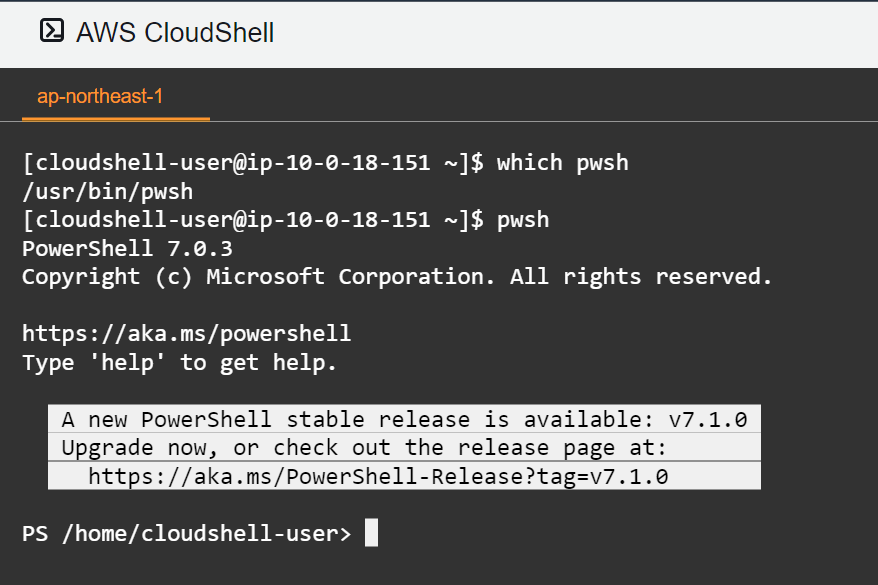Click the Microsoft Corporation copyright line

click(x=396, y=276)
